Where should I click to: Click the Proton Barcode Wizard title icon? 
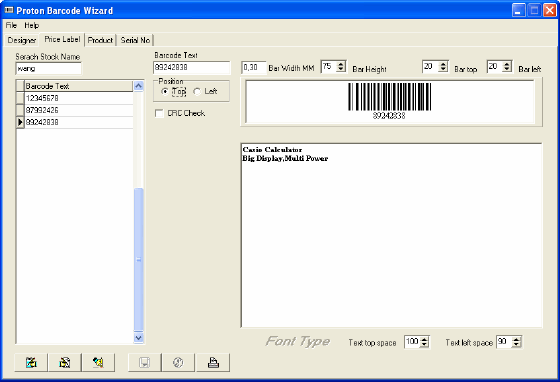point(9,10)
